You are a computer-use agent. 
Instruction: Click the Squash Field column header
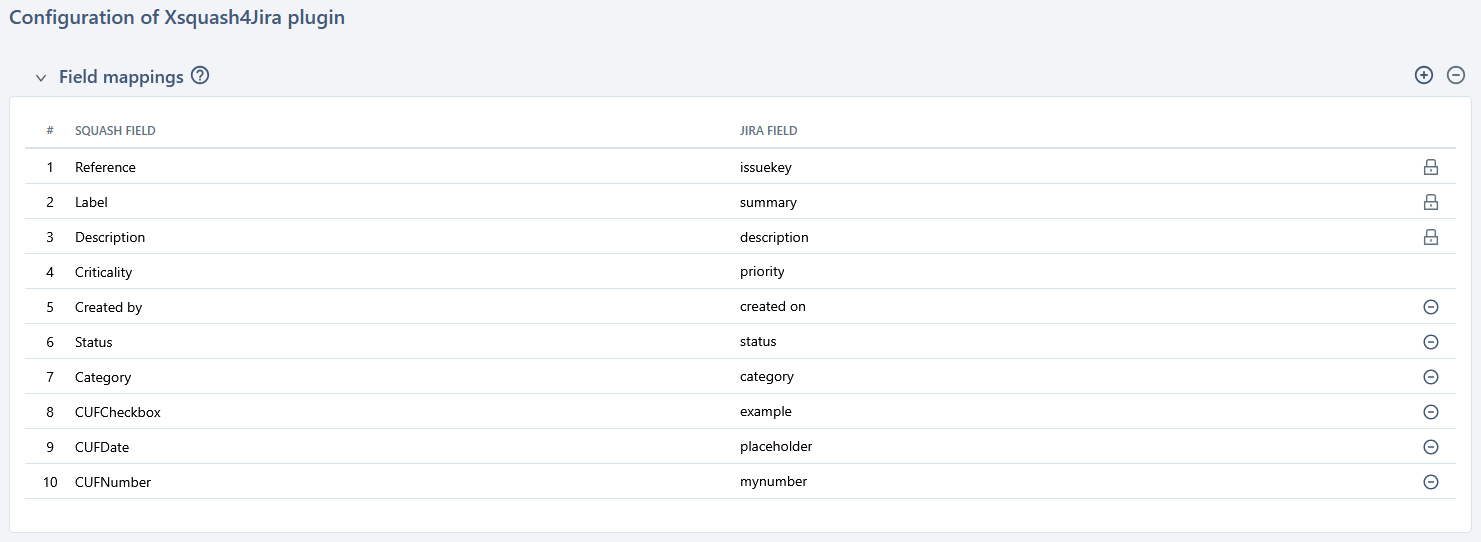115,131
